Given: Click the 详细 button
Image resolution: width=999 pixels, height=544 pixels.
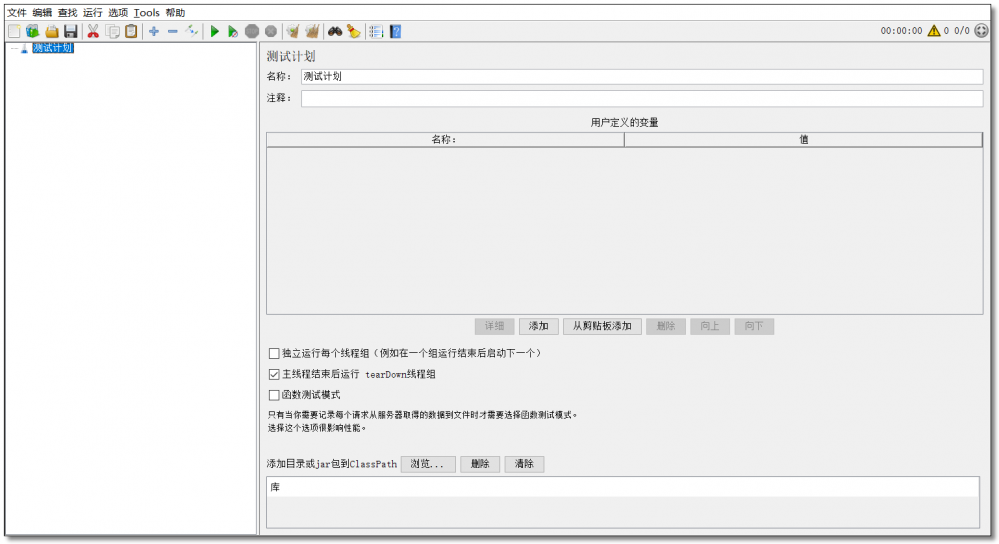Looking at the screenshot, I should pyautogui.click(x=494, y=326).
